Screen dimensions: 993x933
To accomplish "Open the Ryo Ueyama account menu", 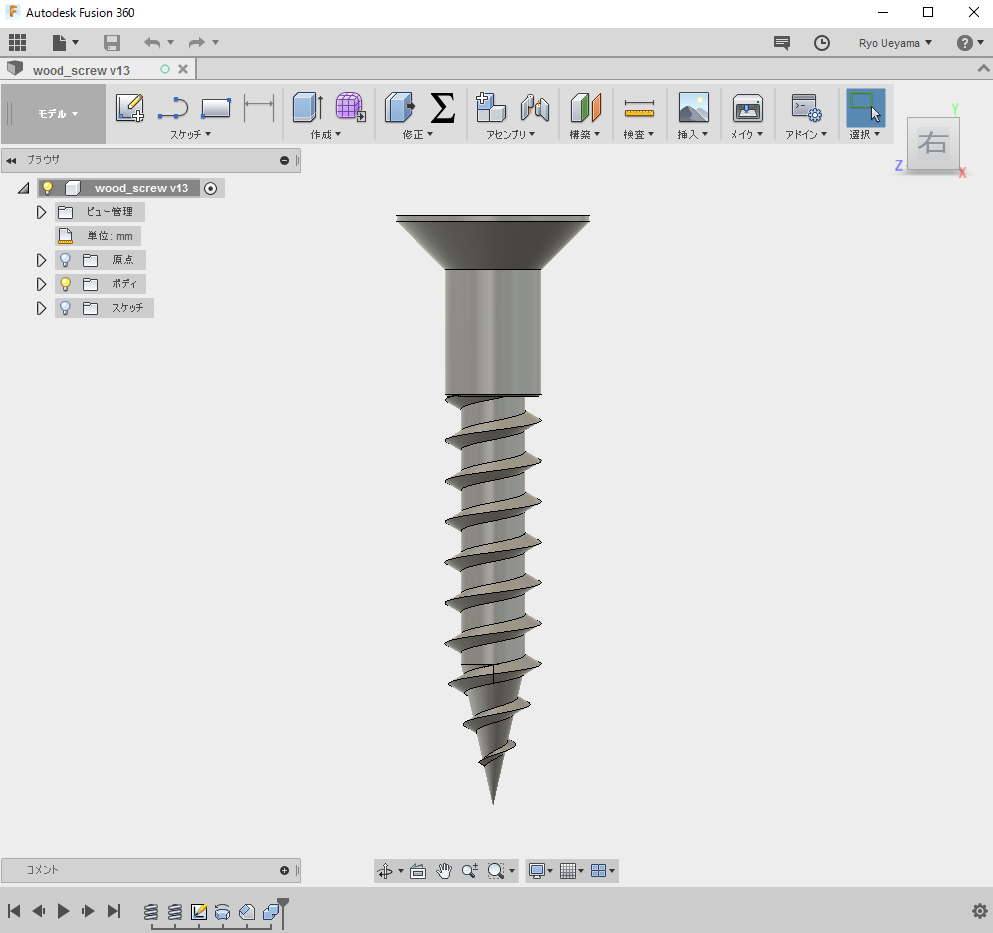I will tap(895, 43).
